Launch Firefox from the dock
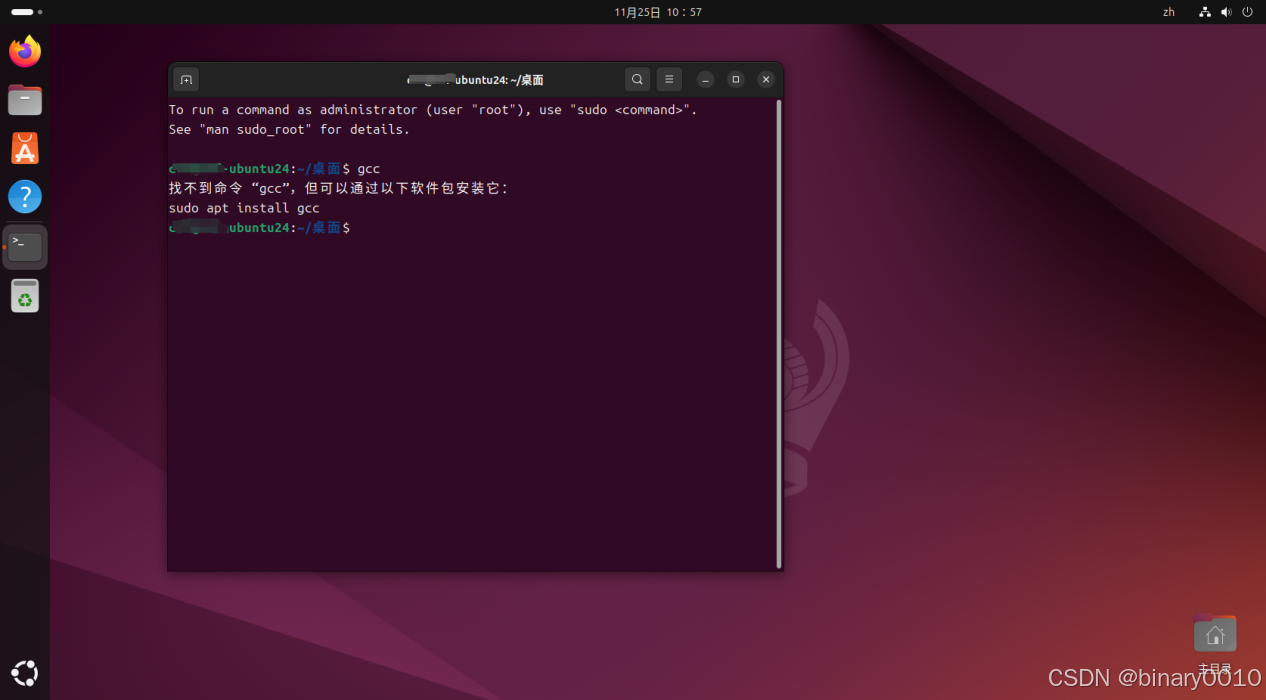 (x=25, y=50)
